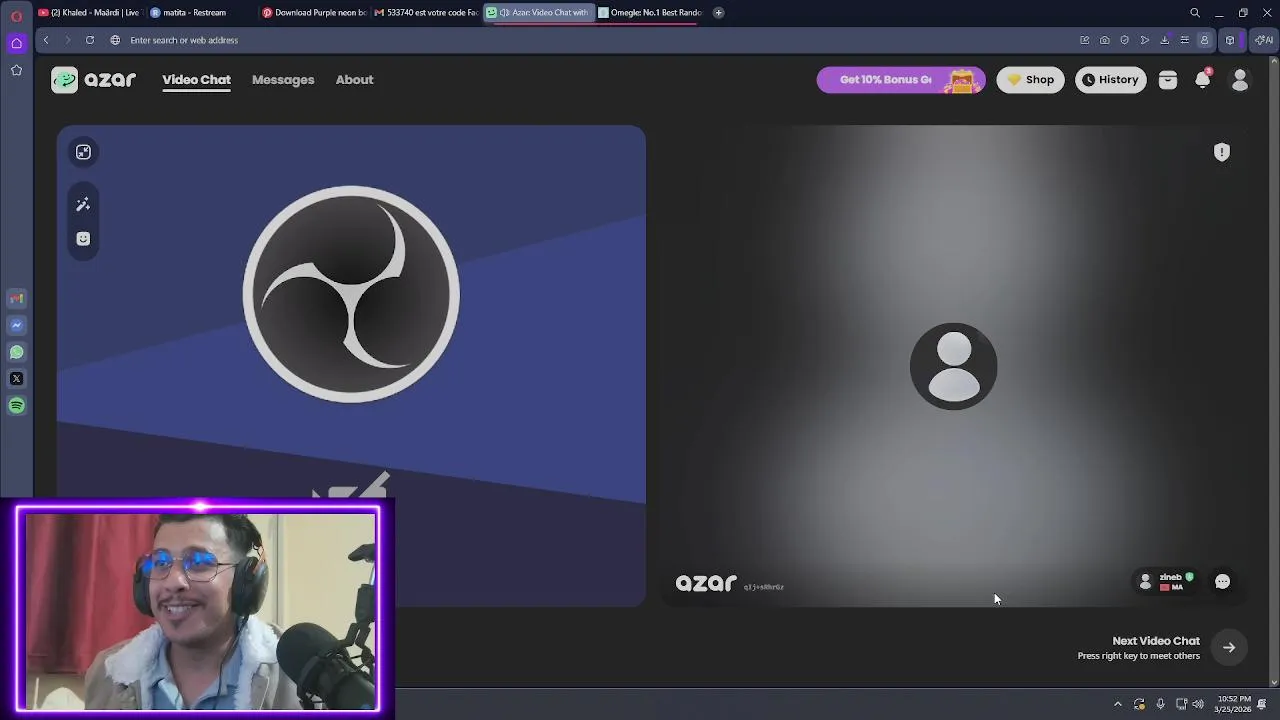This screenshot has width=1280, height=720.
Task: Take a snapshot with camera icon
Action: point(1104,40)
